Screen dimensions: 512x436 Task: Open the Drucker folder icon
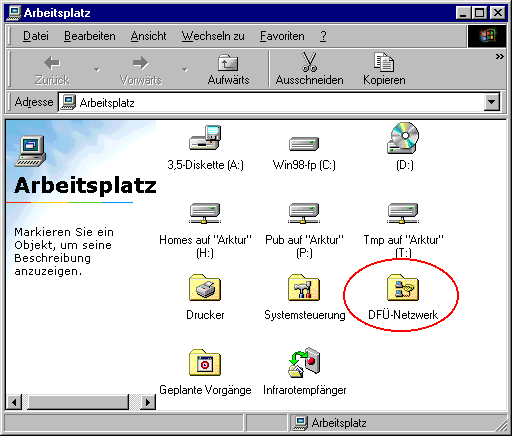[205, 288]
